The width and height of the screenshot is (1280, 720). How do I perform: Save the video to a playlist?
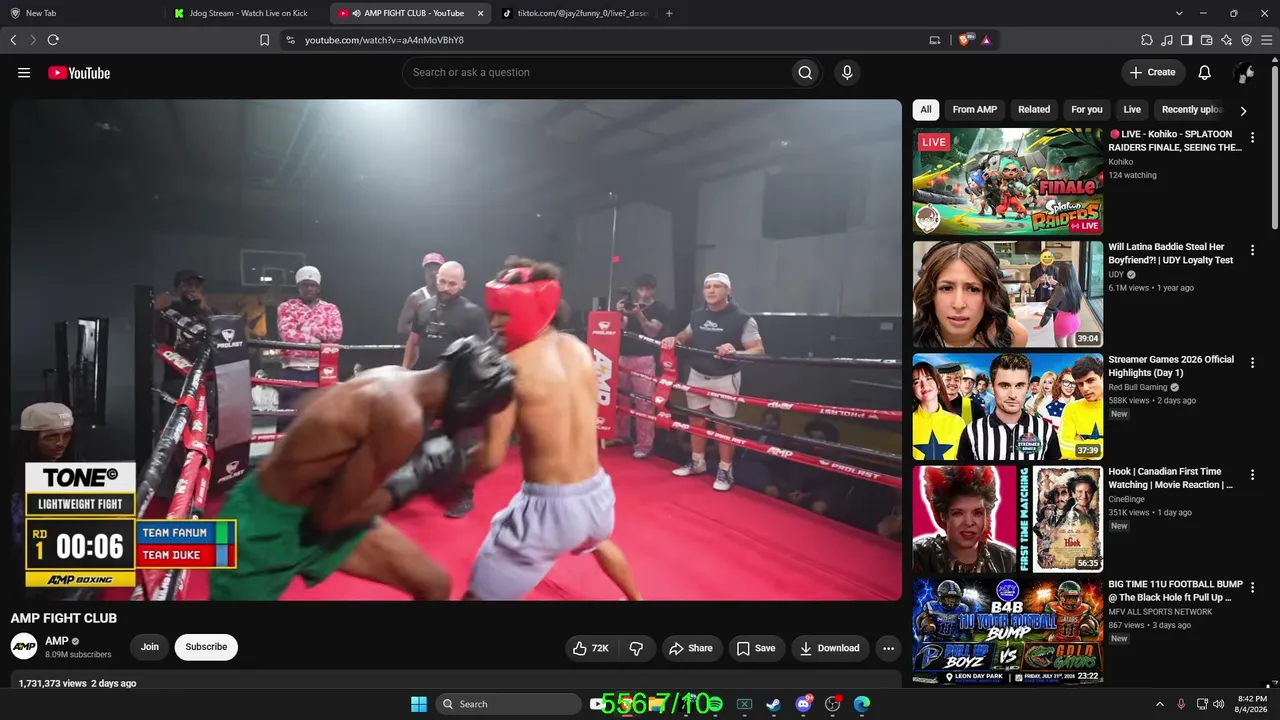(756, 648)
